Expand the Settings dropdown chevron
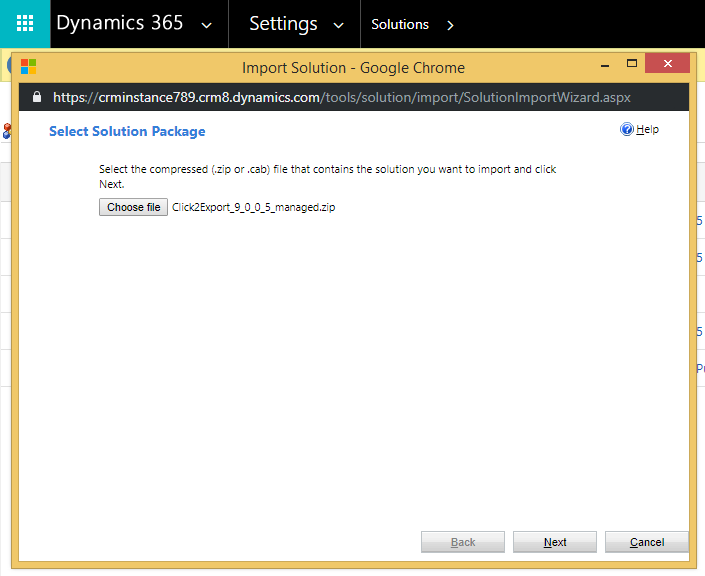The height and width of the screenshot is (576, 705). coord(339,26)
